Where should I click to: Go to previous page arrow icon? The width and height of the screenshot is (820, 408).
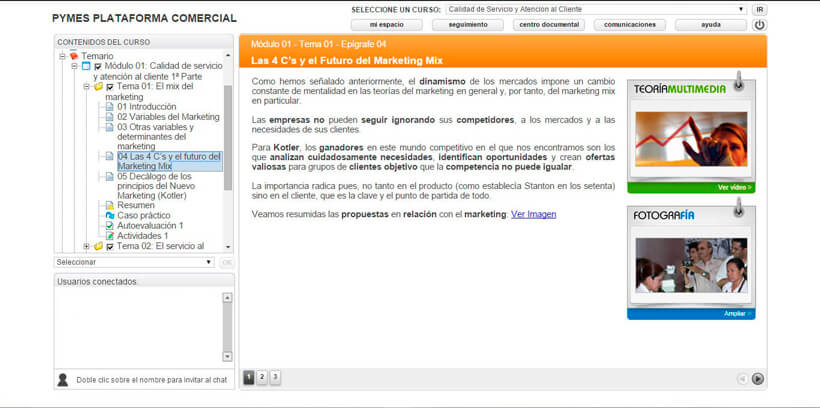click(742, 378)
